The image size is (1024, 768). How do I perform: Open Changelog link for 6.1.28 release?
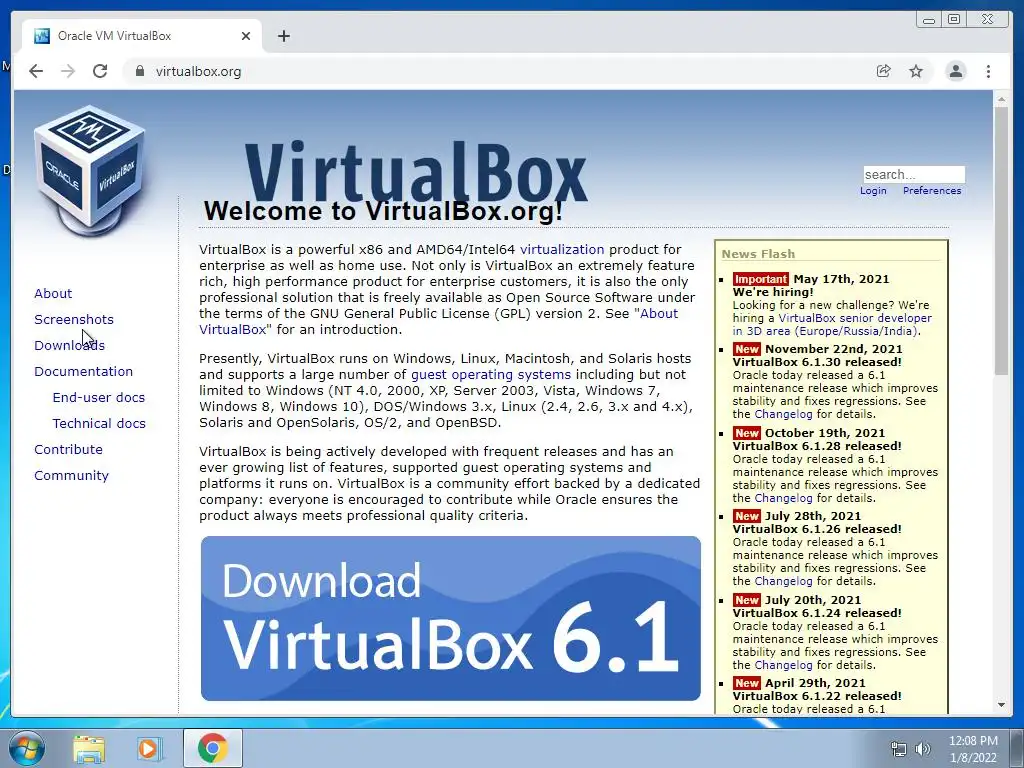[x=784, y=498]
